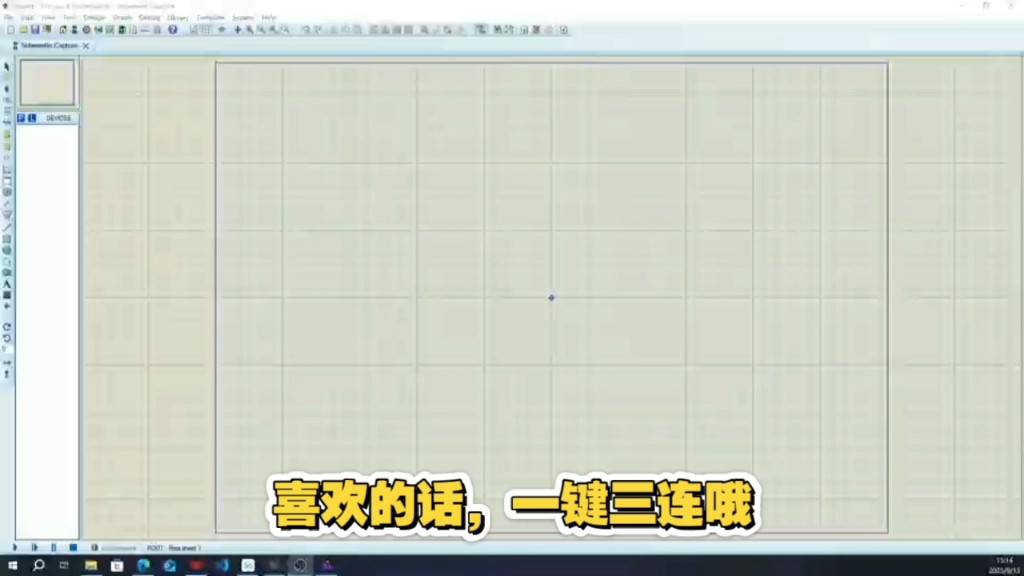Image resolution: width=1024 pixels, height=576 pixels.
Task: Click the blue Help question mark icon
Action: pos(172,30)
